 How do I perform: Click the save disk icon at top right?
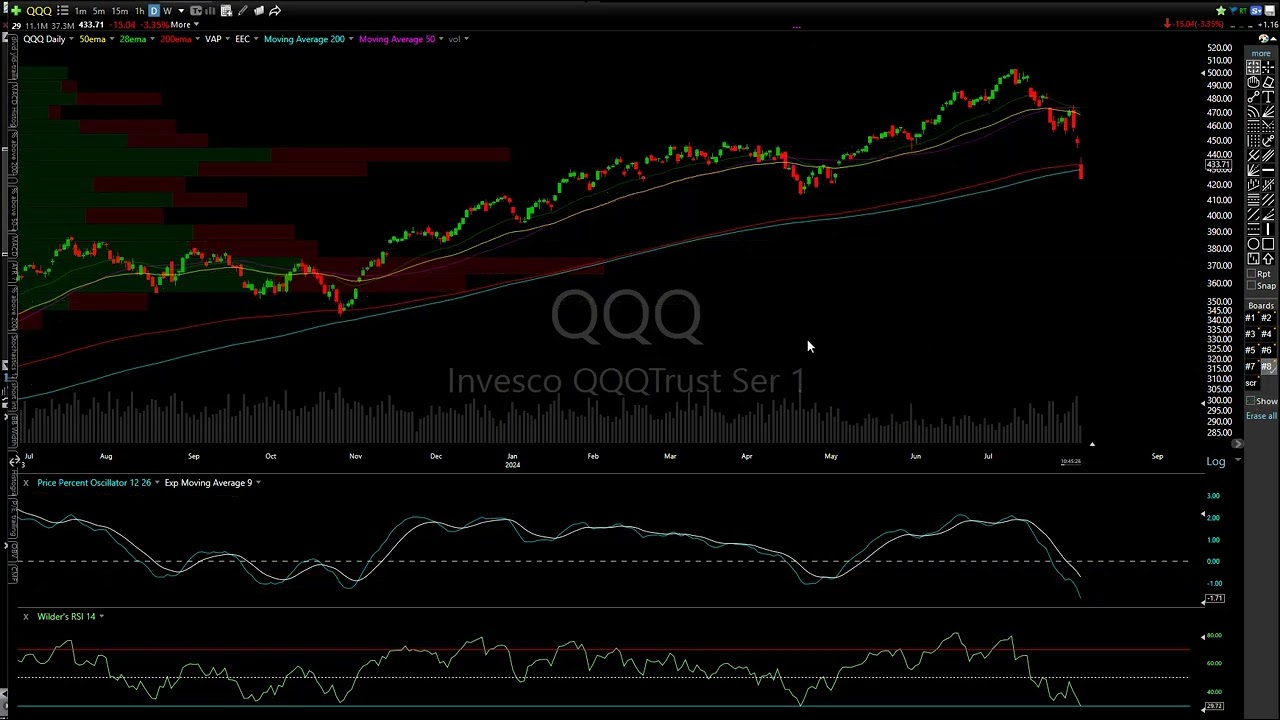coord(1270,10)
